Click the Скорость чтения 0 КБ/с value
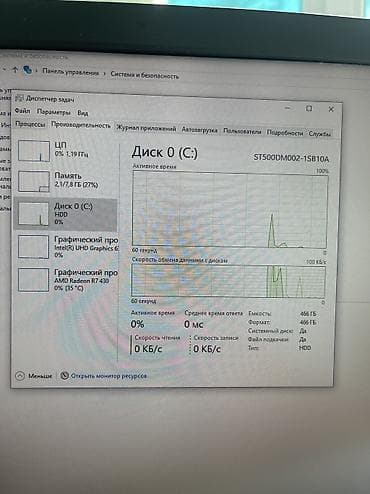The height and width of the screenshot is (494, 370). point(148,349)
